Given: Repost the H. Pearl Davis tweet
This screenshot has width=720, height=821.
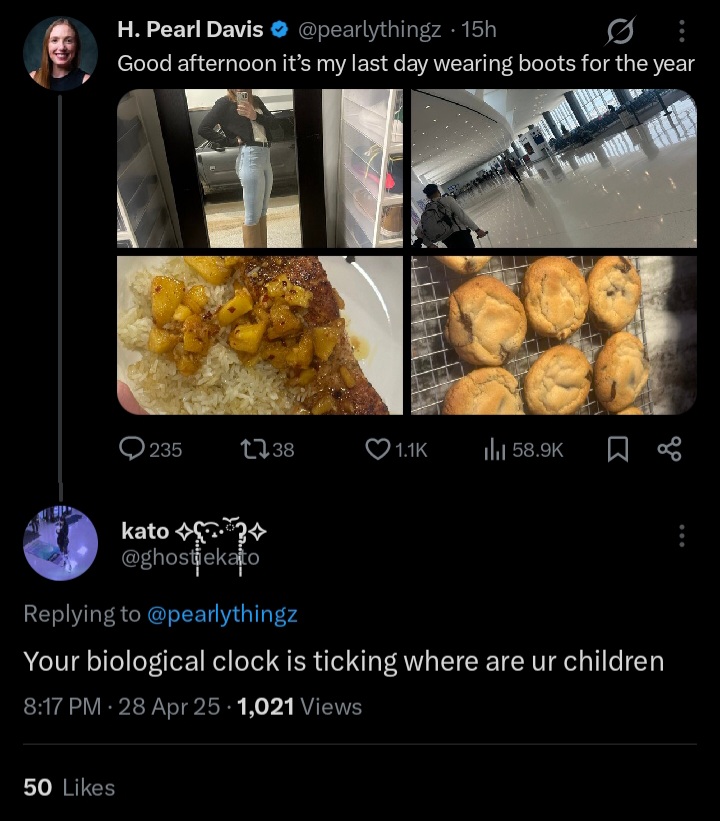Looking at the screenshot, I should (x=254, y=450).
